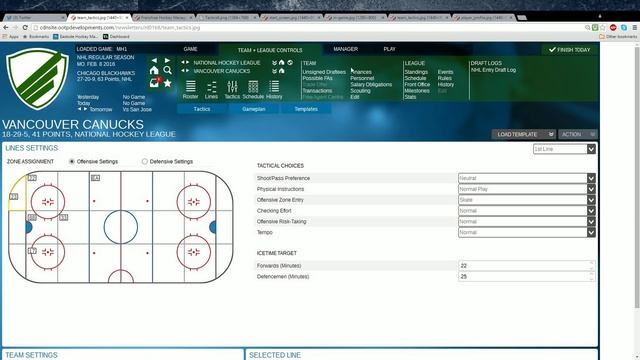Open the Apps bookmarks shortcut
This screenshot has width=640, height=360.
coord(11,37)
